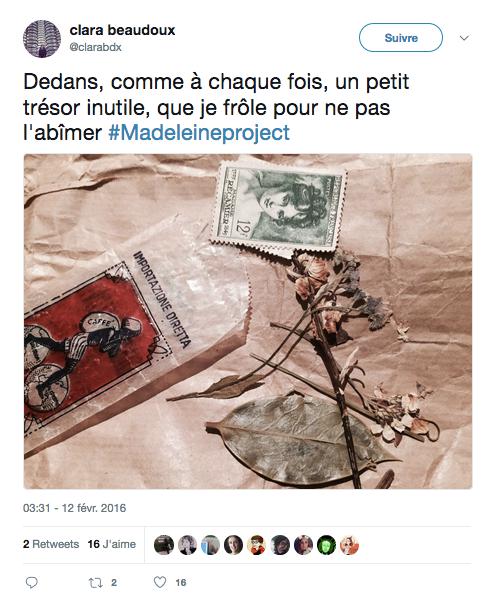Click the like count 16 beside heart

(180, 583)
